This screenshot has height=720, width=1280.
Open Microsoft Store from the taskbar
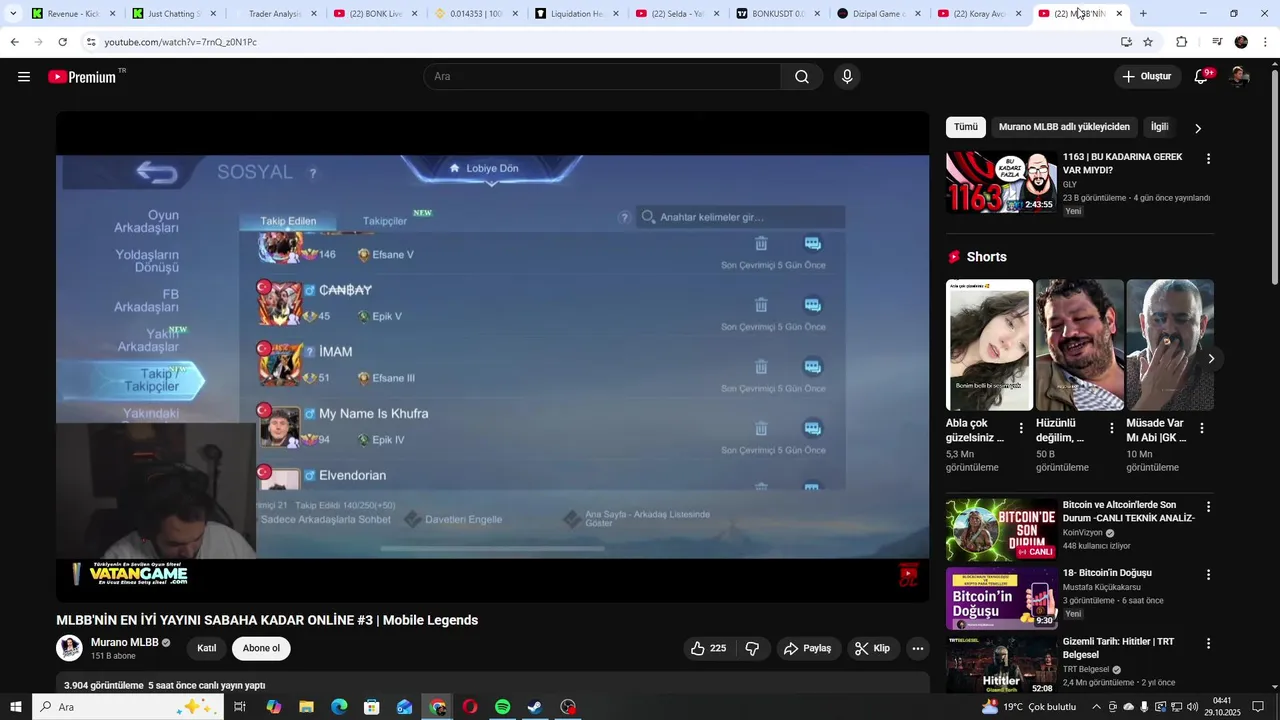371,707
